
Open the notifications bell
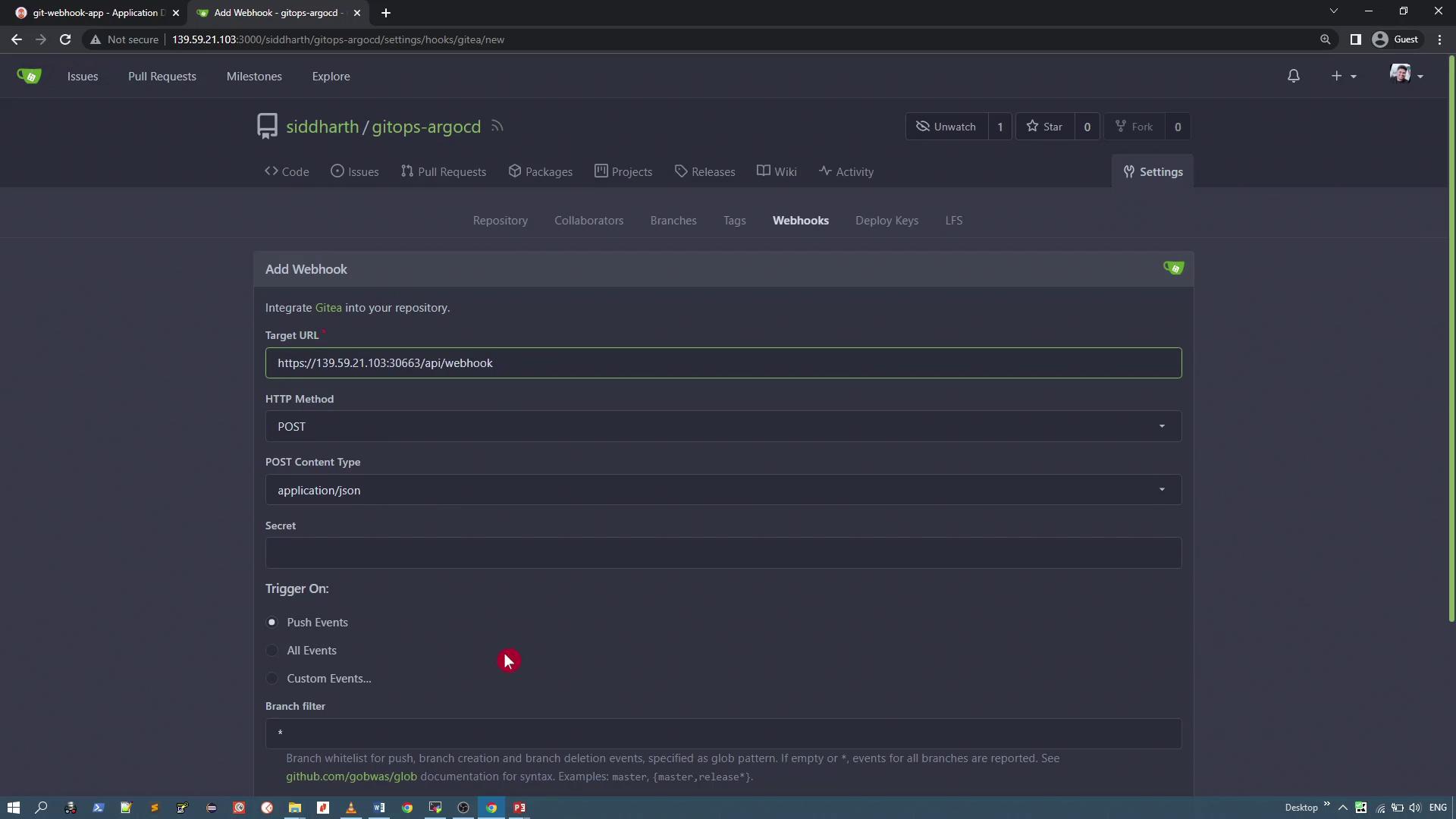click(1294, 76)
